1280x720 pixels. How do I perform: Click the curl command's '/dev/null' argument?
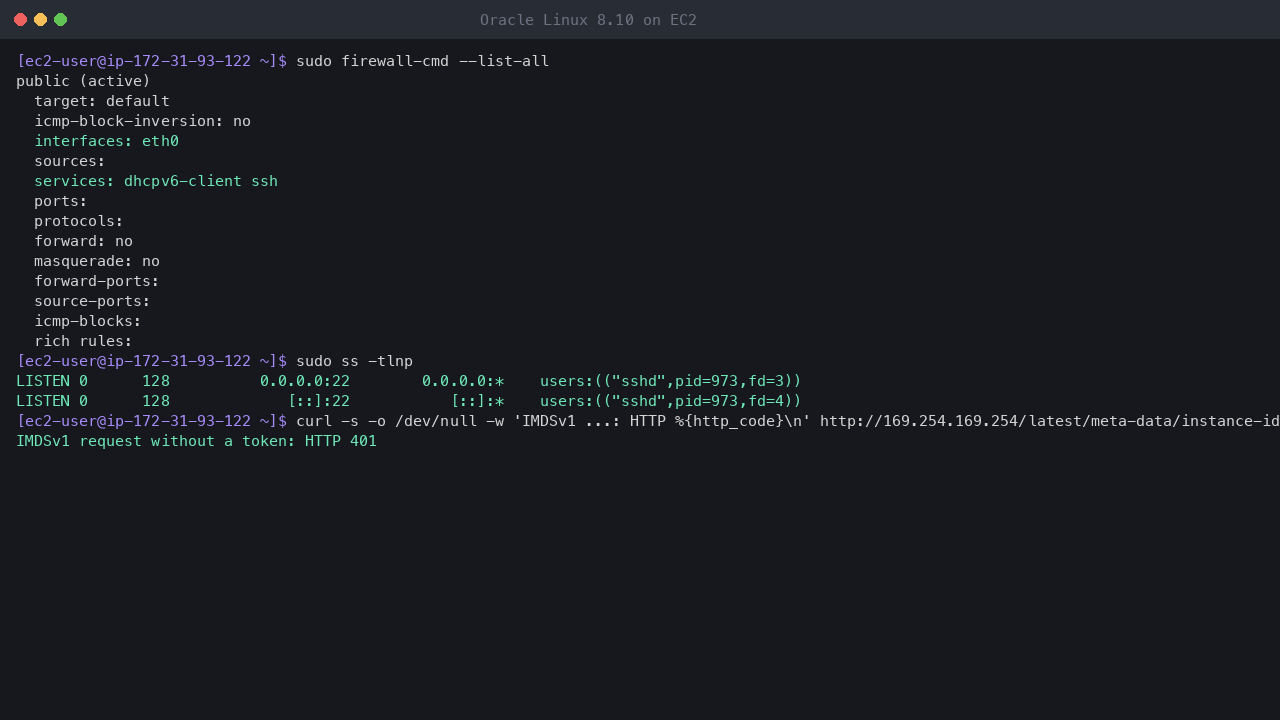tap(436, 421)
